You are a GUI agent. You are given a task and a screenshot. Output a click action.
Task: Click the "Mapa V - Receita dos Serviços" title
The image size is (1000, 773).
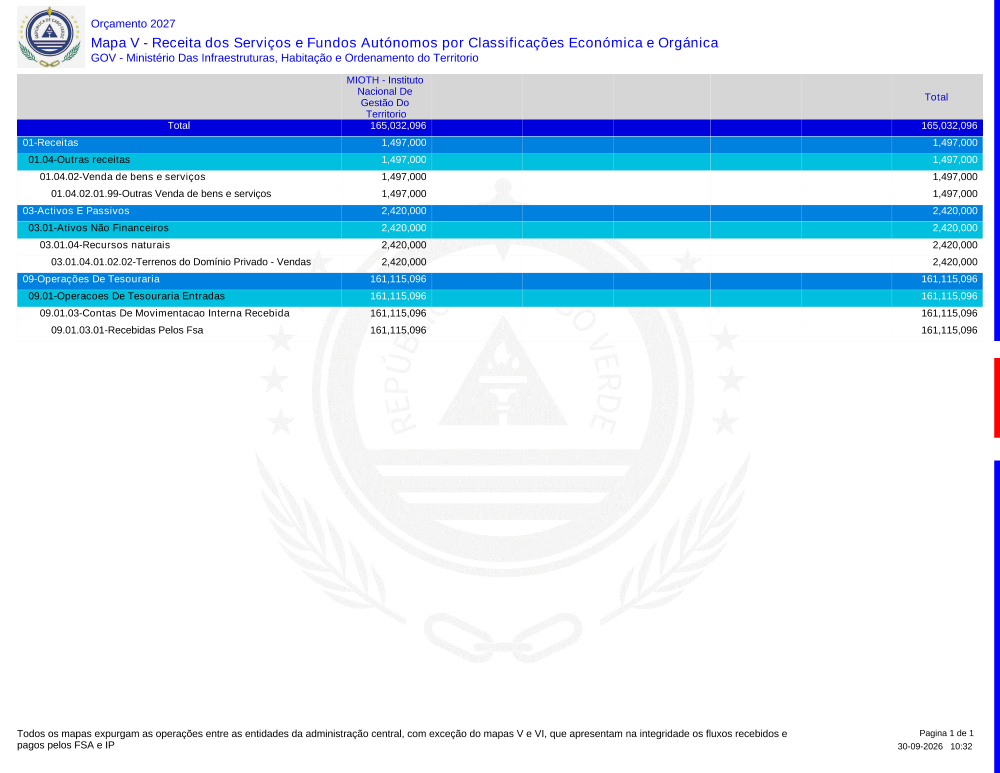pyautogui.click(x=404, y=43)
